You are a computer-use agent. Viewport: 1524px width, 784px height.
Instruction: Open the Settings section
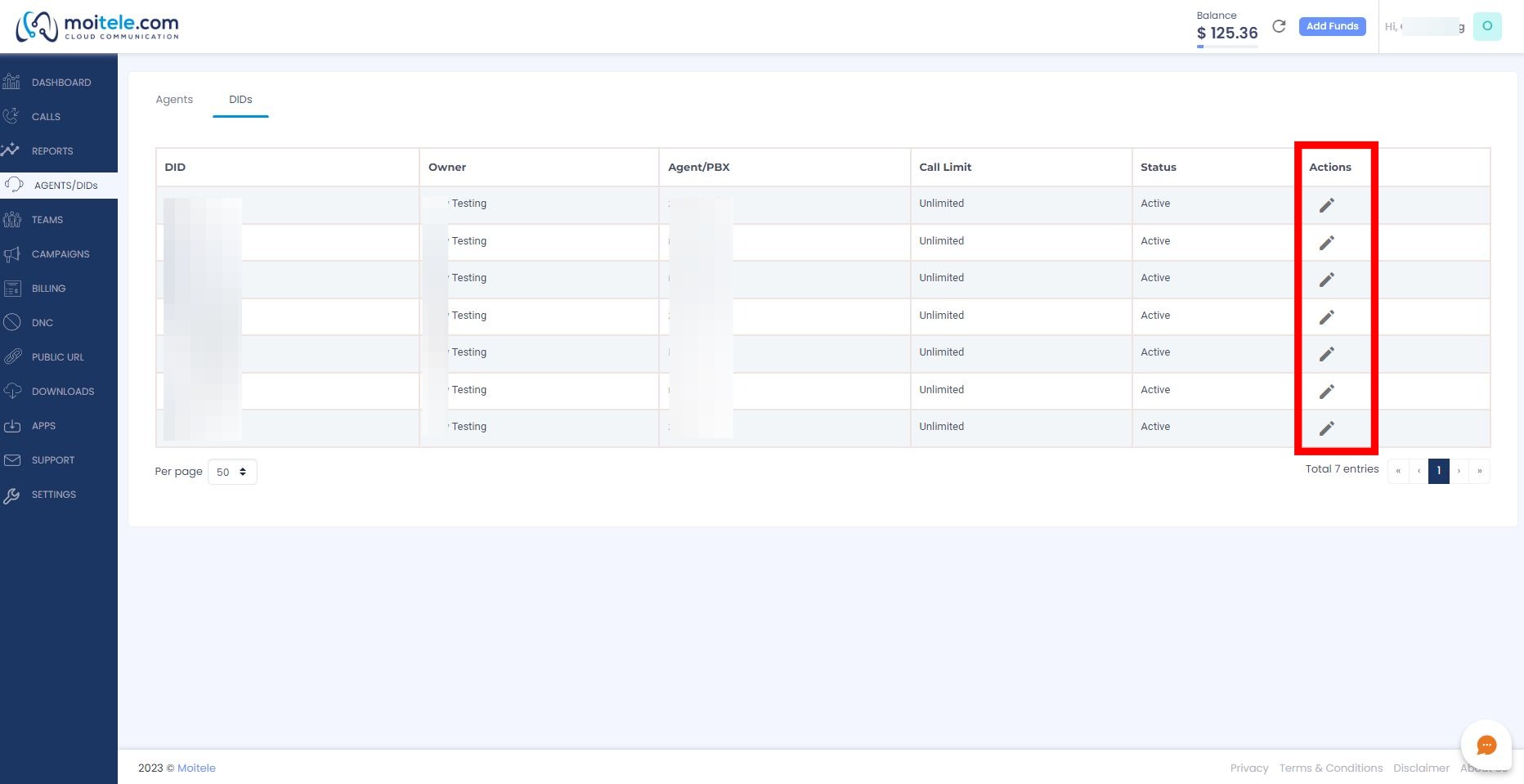tap(53, 494)
